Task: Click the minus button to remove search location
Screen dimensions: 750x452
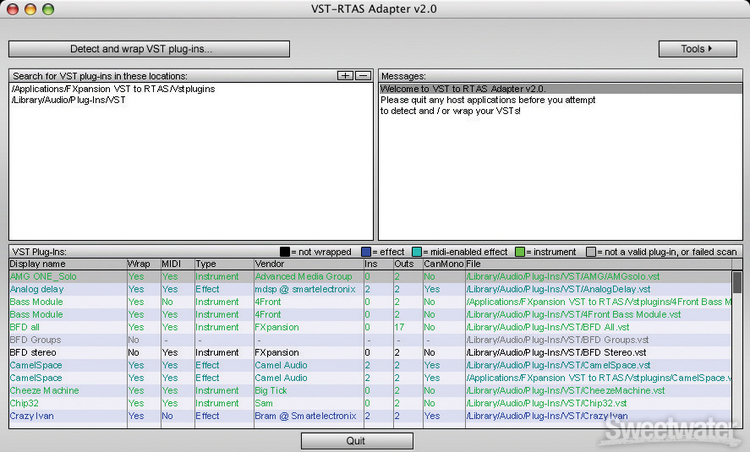Action: [x=363, y=76]
